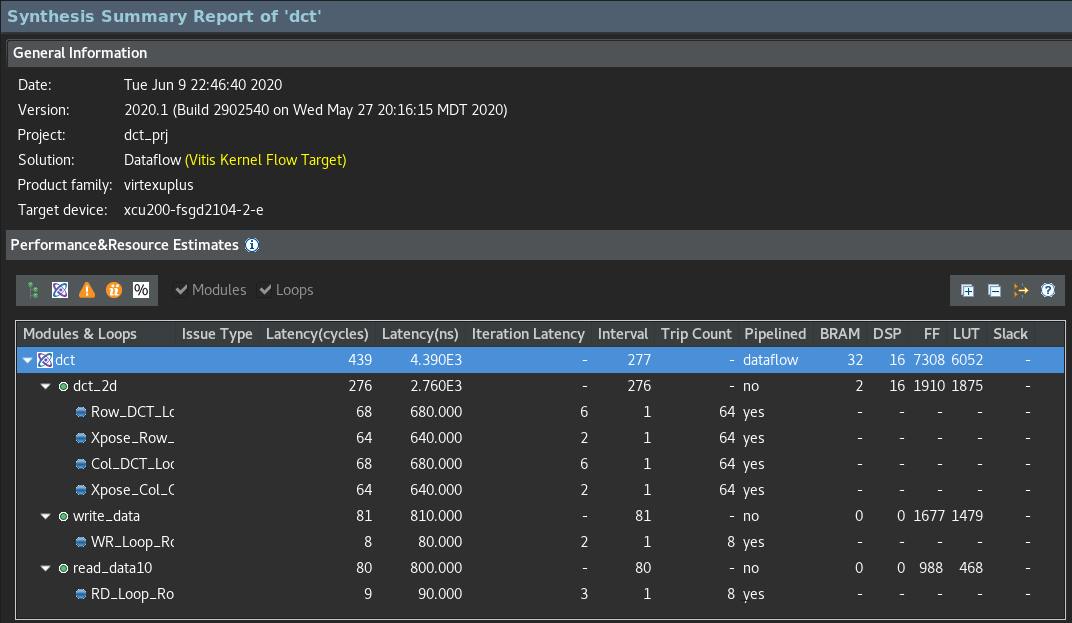Click the orange info circle icon
The height and width of the screenshot is (623, 1072).
[114, 290]
